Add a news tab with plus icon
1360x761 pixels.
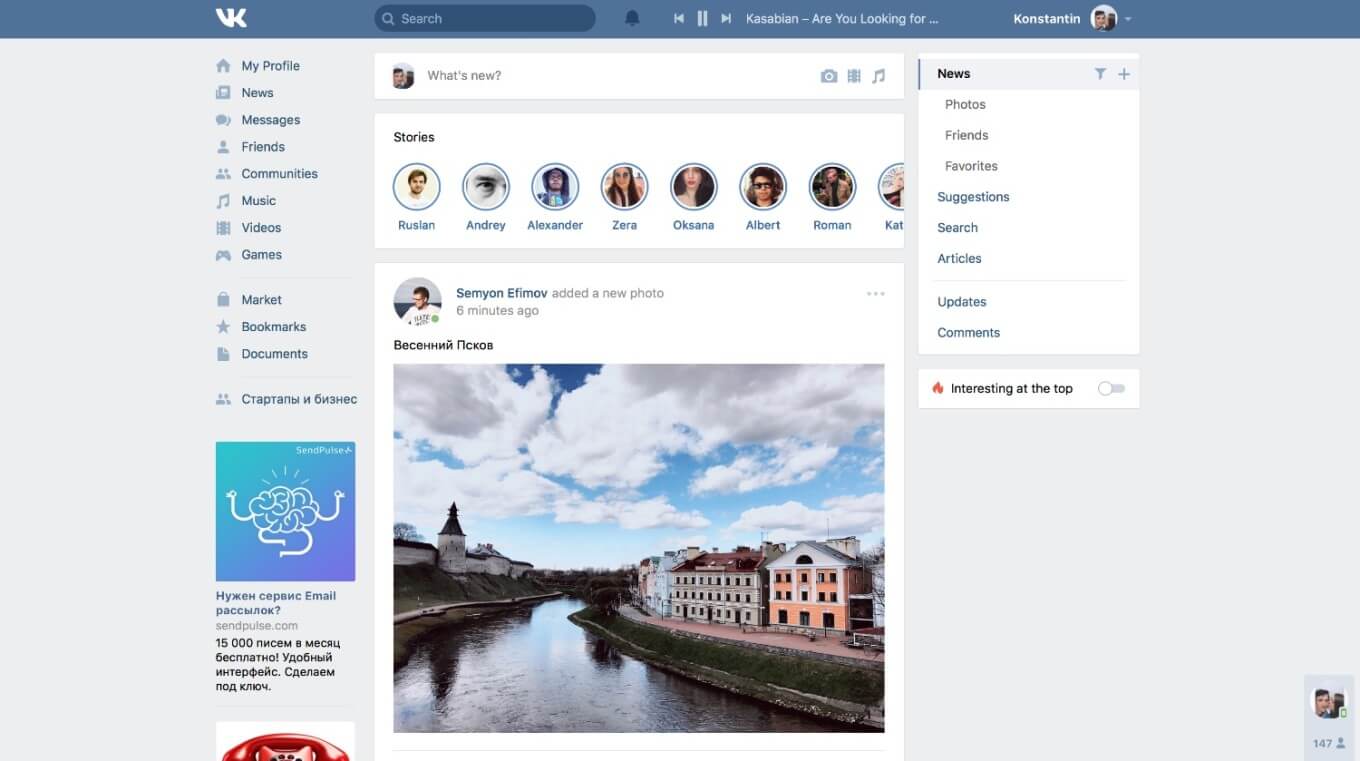[1124, 74]
